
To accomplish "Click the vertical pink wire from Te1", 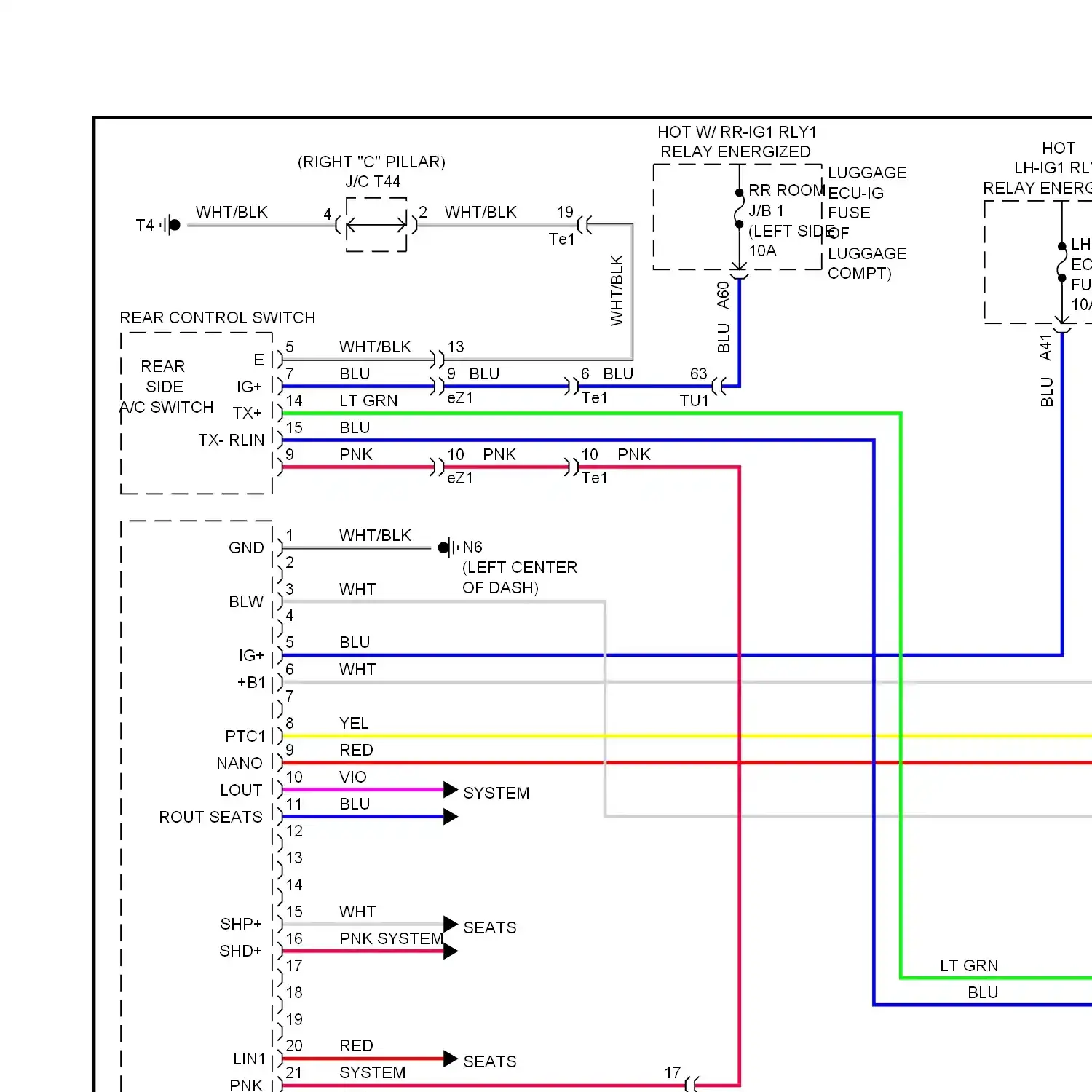I will tap(740, 775).
